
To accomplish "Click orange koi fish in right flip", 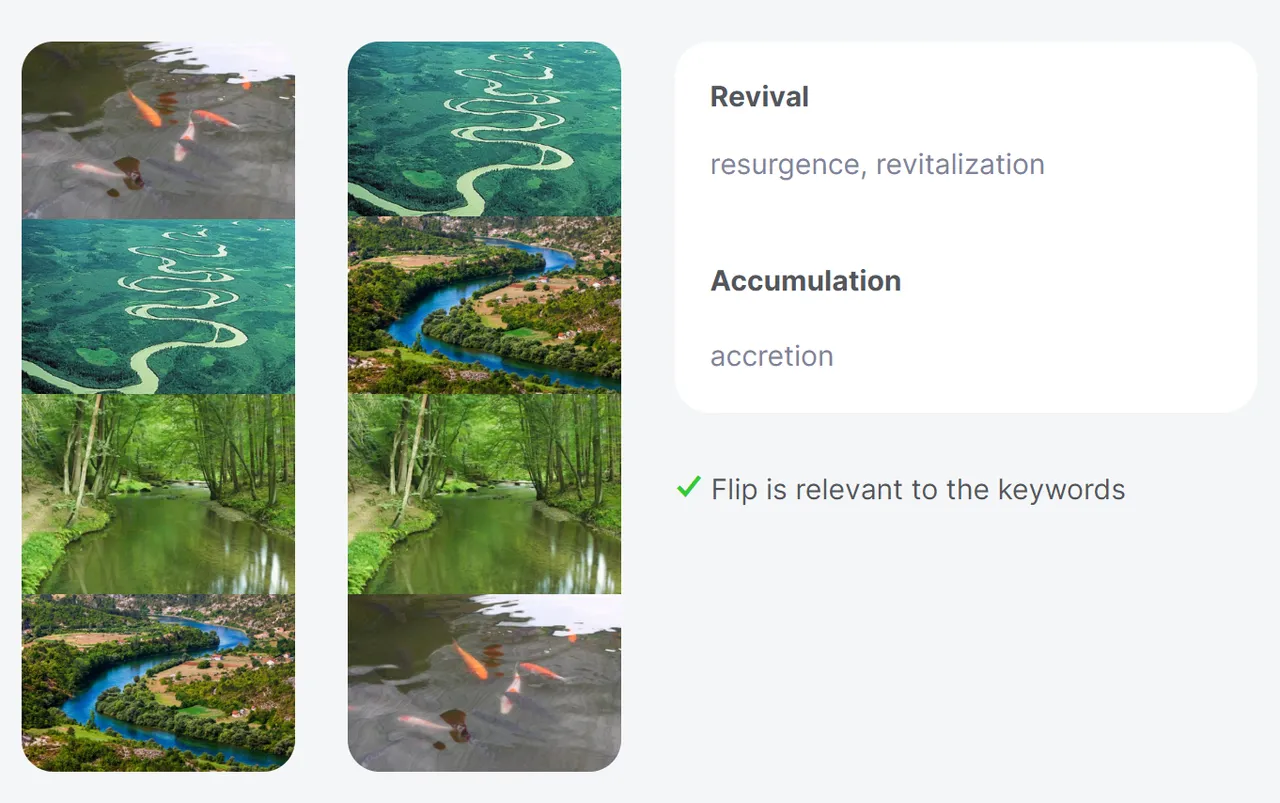I will click(470, 661).
